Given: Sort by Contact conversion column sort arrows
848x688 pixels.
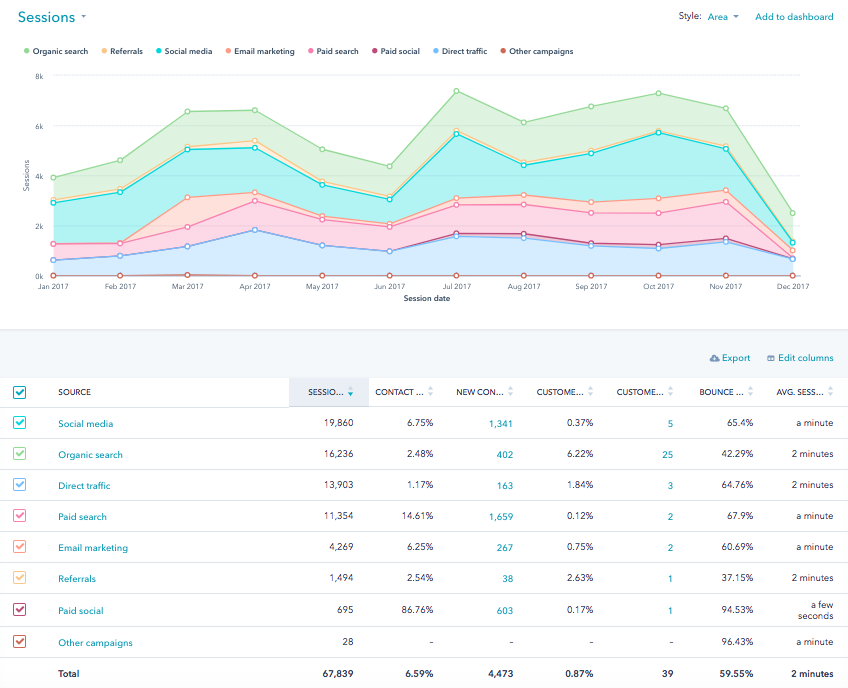Looking at the screenshot, I should pos(430,392).
